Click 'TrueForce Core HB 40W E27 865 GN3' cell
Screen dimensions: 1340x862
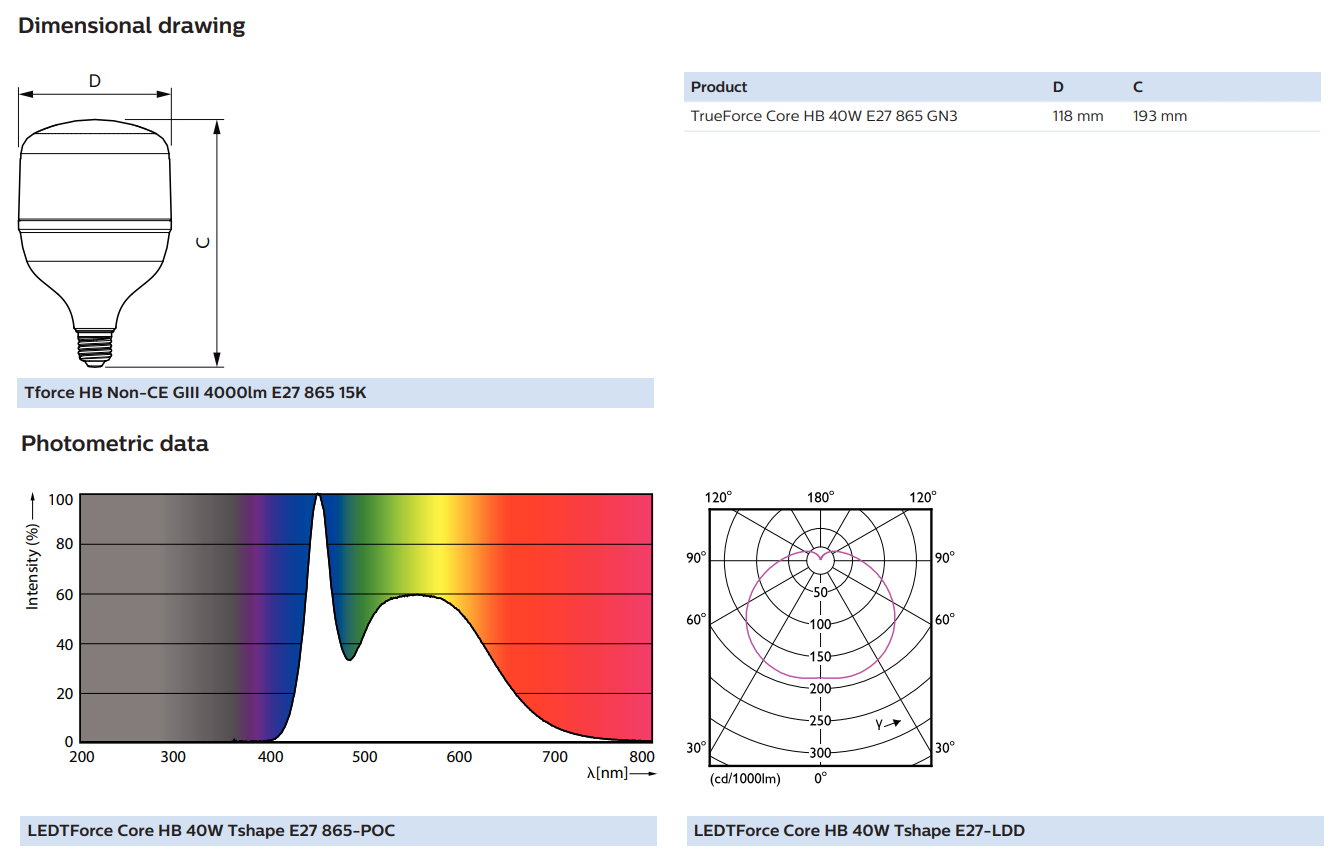(824, 116)
